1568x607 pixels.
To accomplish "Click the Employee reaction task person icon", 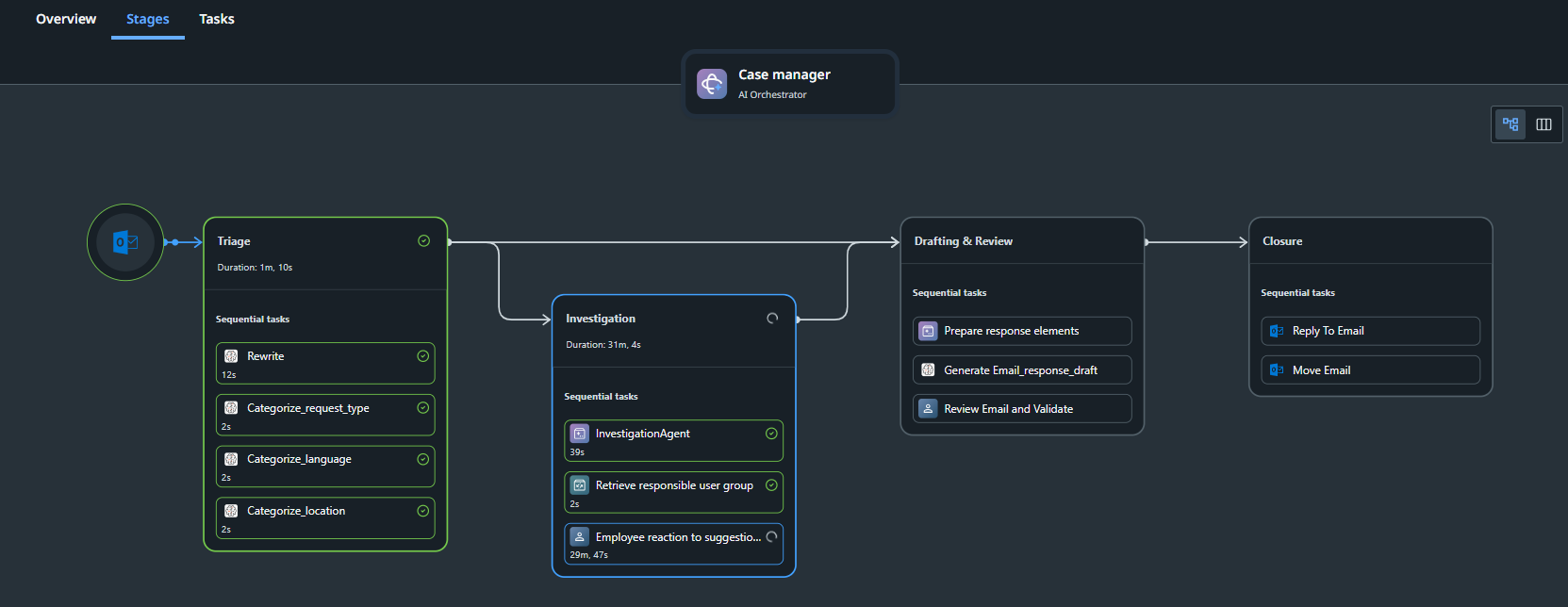I will click(x=580, y=536).
